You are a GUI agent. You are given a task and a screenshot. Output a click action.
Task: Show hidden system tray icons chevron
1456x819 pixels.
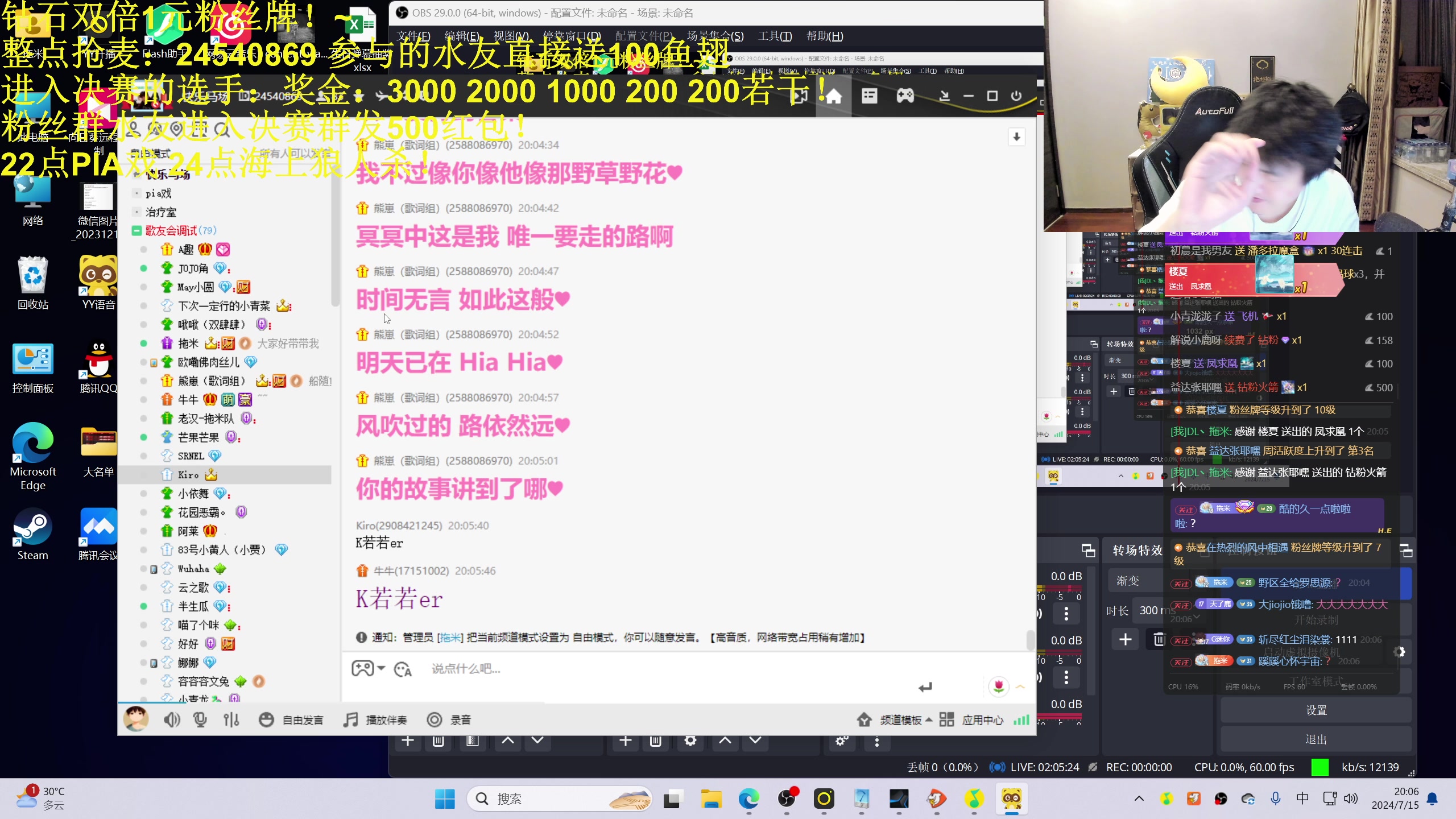point(1139,799)
